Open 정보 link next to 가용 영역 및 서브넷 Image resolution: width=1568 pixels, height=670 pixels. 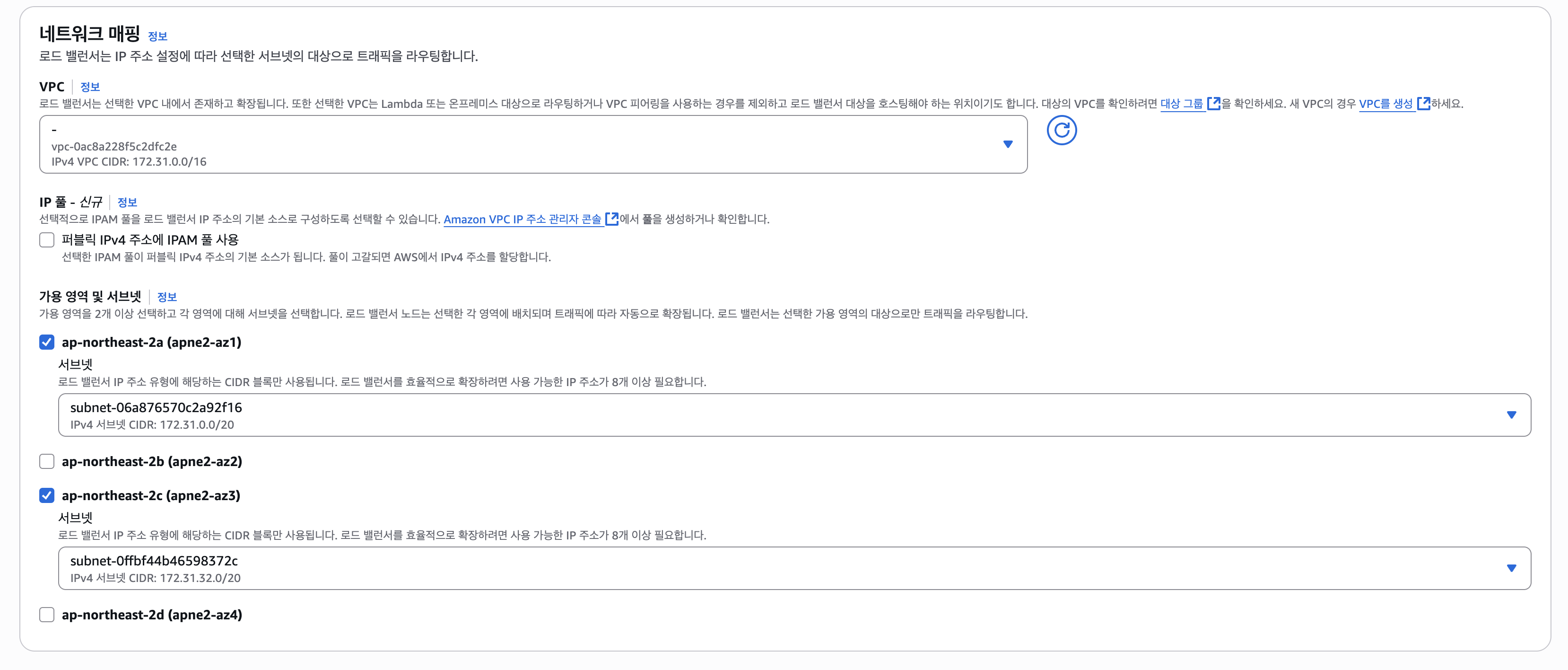[167, 297]
